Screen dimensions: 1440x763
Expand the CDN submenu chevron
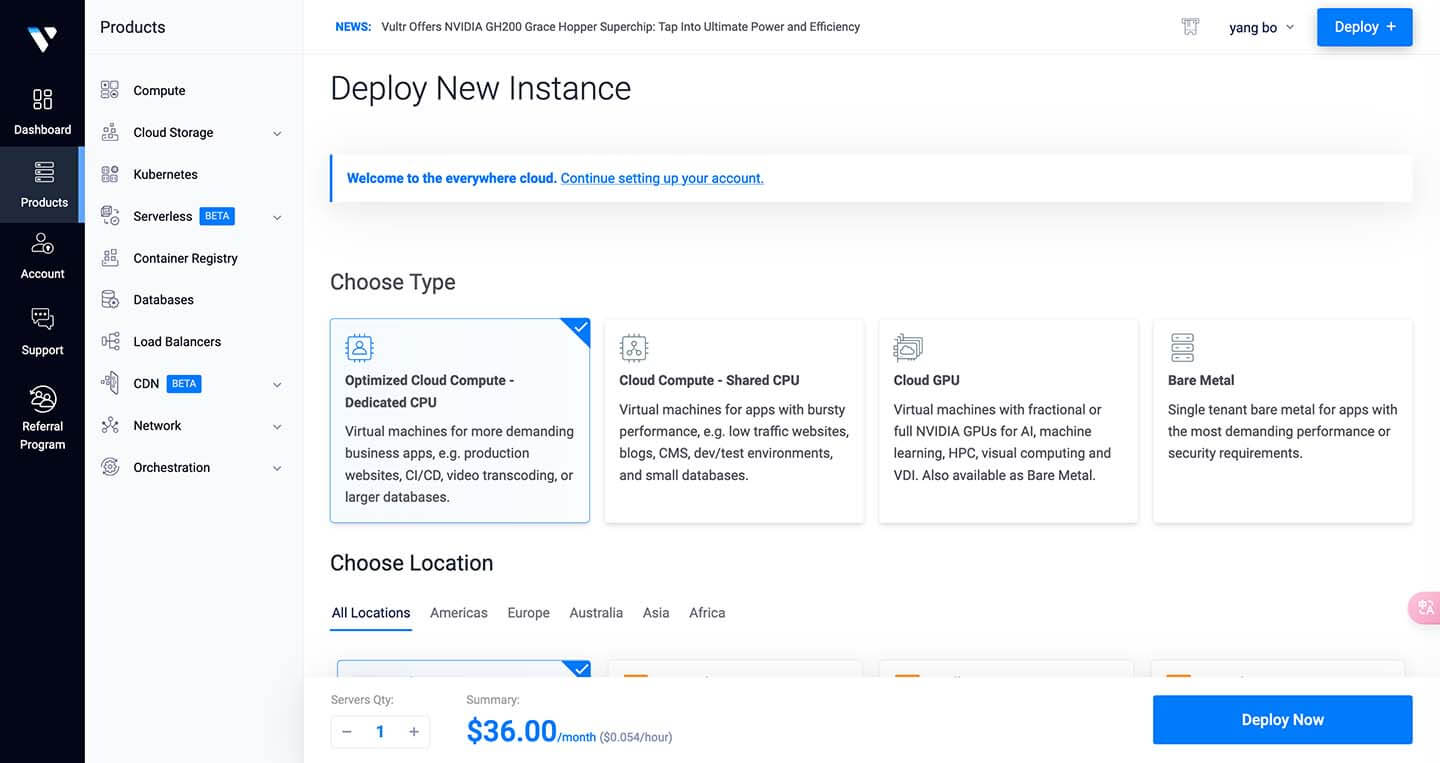[277, 385]
